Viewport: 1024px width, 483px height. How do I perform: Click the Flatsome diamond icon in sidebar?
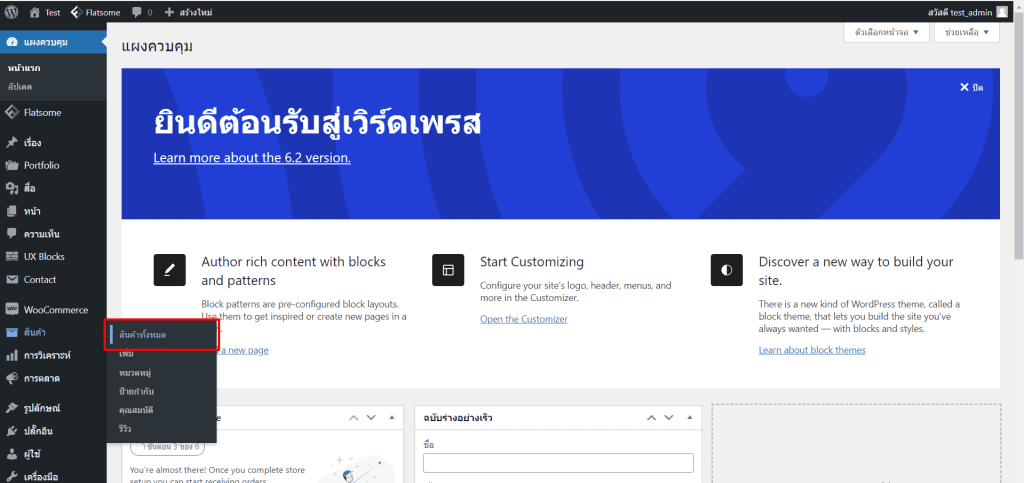[x=12, y=112]
